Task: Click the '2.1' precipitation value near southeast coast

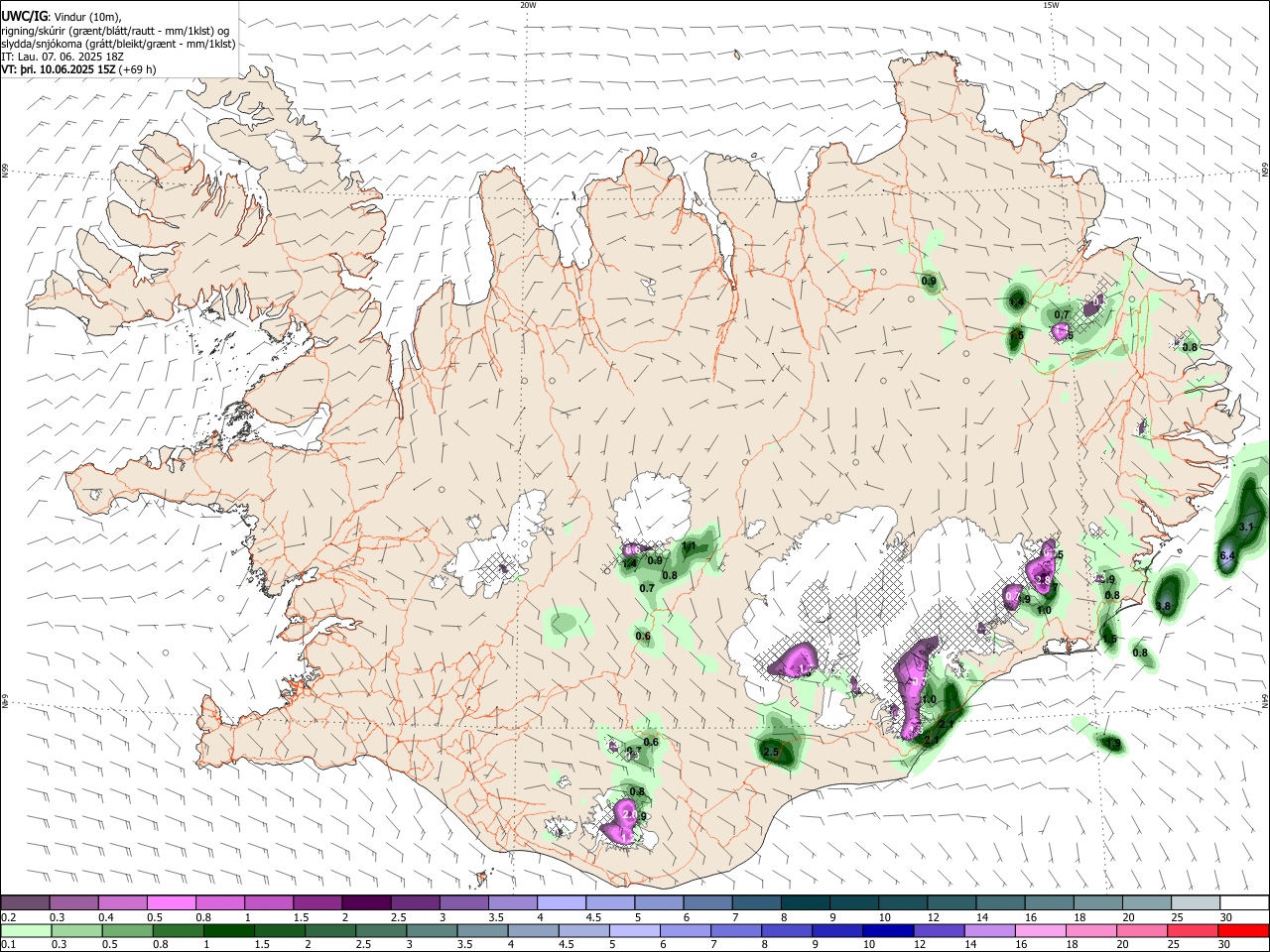Action: (x=946, y=725)
